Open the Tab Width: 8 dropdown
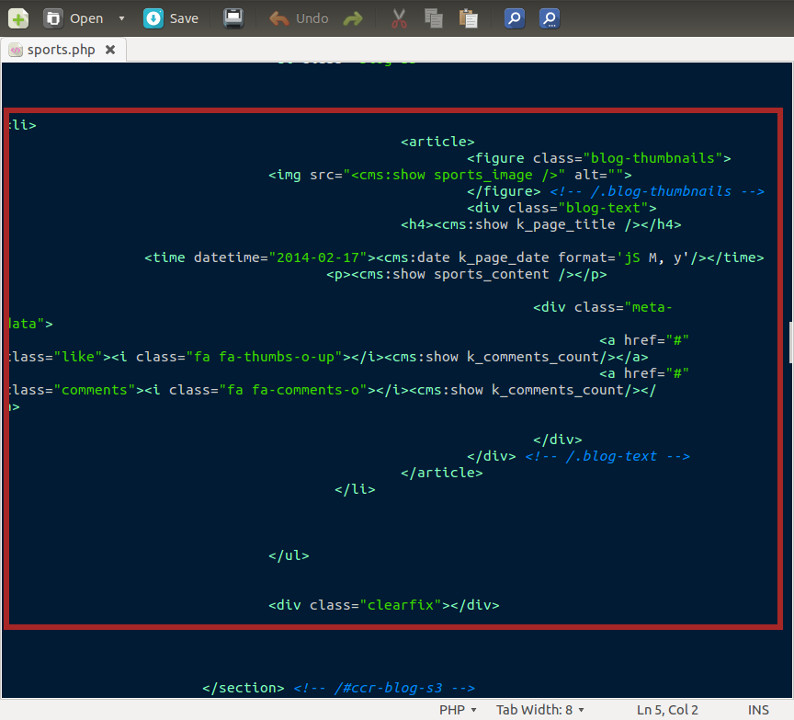Image resolution: width=794 pixels, height=720 pixels. (540, 710)
